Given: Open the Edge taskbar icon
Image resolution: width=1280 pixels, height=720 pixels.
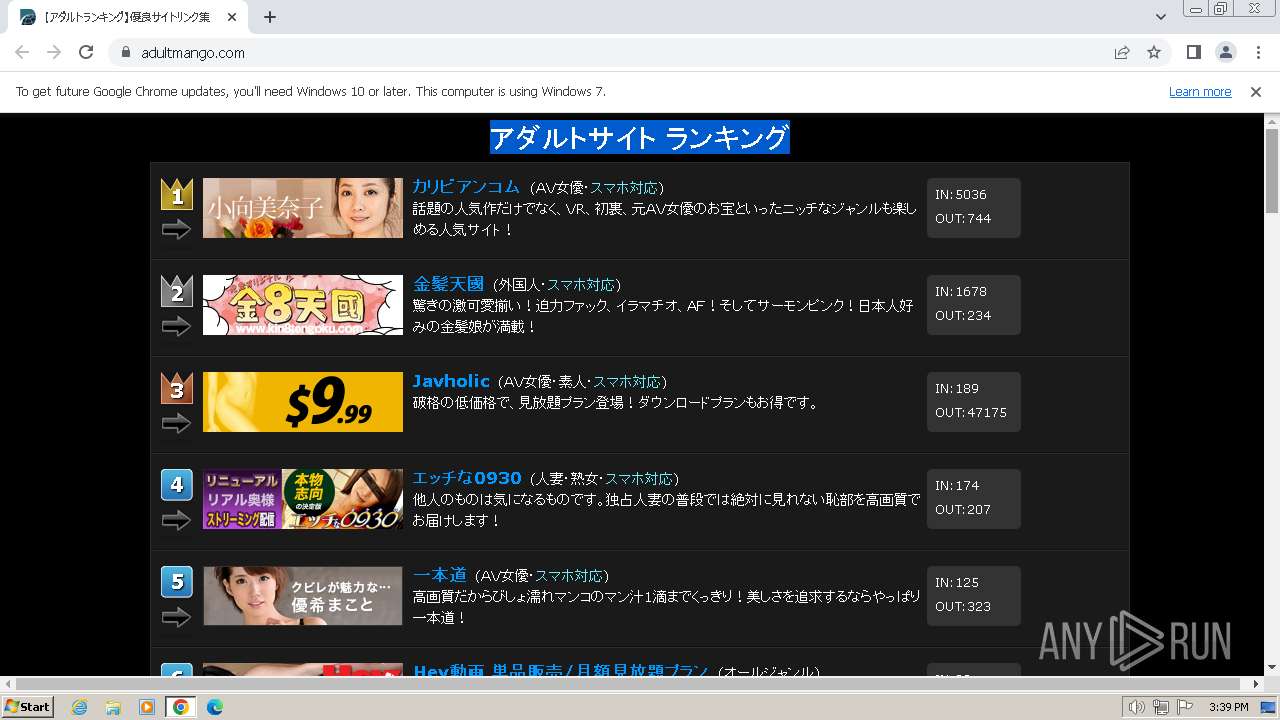Looking at the screenshot, I should (215, 707).
